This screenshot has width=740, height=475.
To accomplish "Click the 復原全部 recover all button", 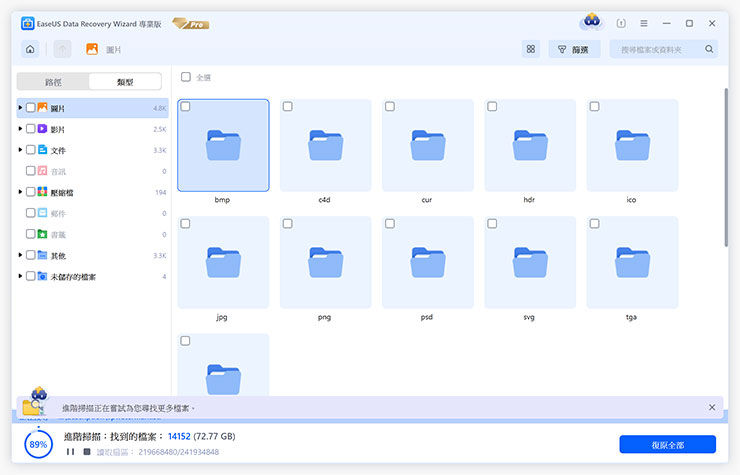I will (667, 444).
